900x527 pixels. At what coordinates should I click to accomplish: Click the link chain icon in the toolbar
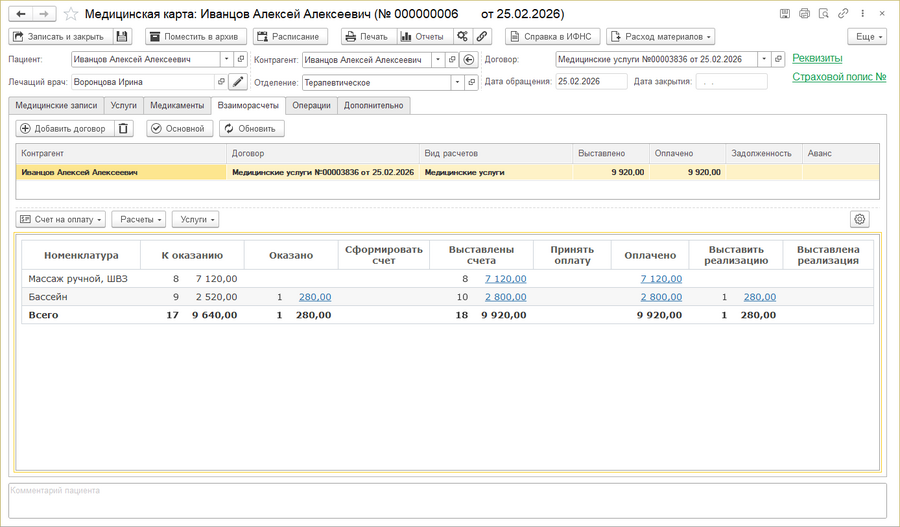pos(482,37)
